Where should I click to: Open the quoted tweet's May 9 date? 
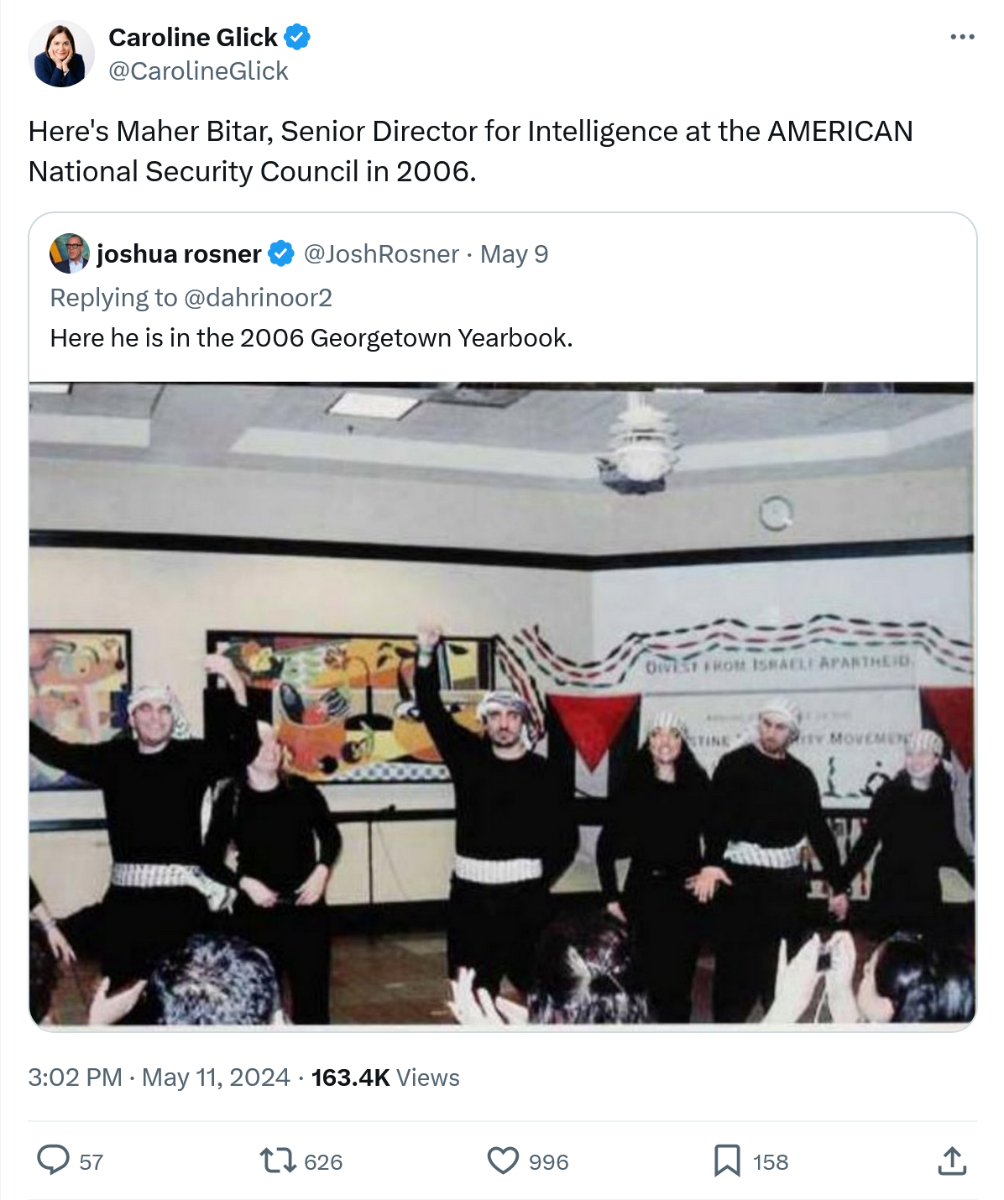(x=514, y=254)
